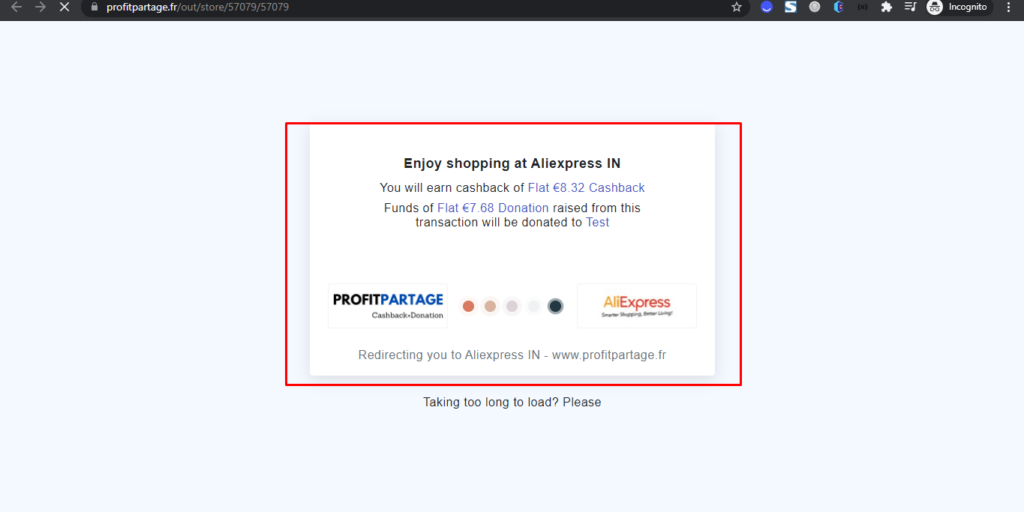Screen dimensions: 1024x512
Task: Click the Redirecting you to Aliexpress IN text
Action: (512, 355)
